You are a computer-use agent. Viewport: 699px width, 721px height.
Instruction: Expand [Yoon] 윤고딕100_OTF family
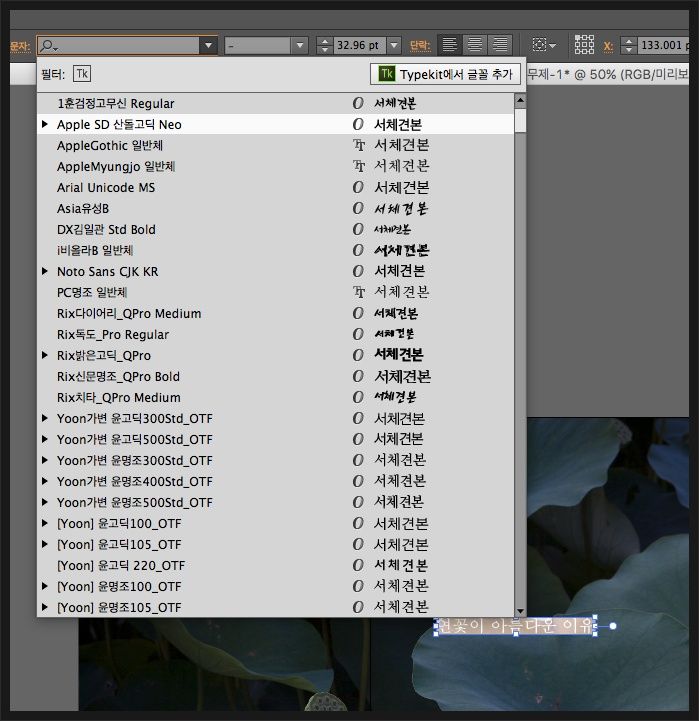pos(45,523)
